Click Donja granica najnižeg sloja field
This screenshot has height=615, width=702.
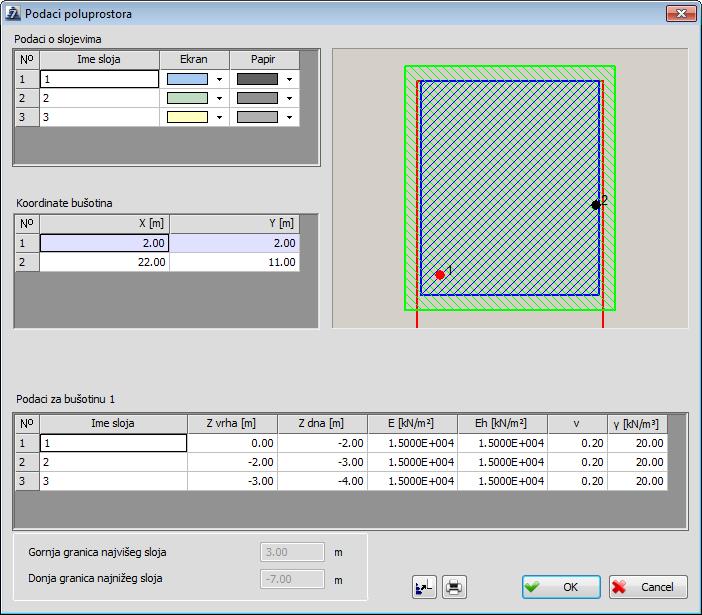(292, 579)
